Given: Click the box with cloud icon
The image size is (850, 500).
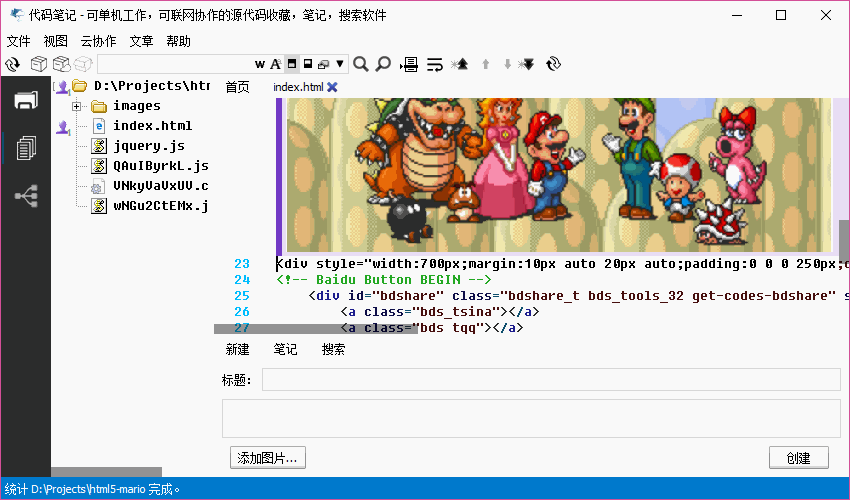Looking at the screenshot, I should (x=61, y=64).
